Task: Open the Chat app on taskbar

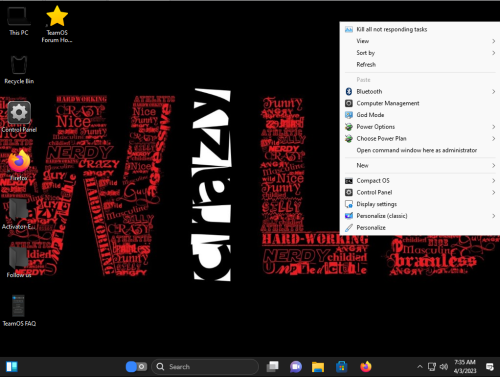Action: (295, 367)
